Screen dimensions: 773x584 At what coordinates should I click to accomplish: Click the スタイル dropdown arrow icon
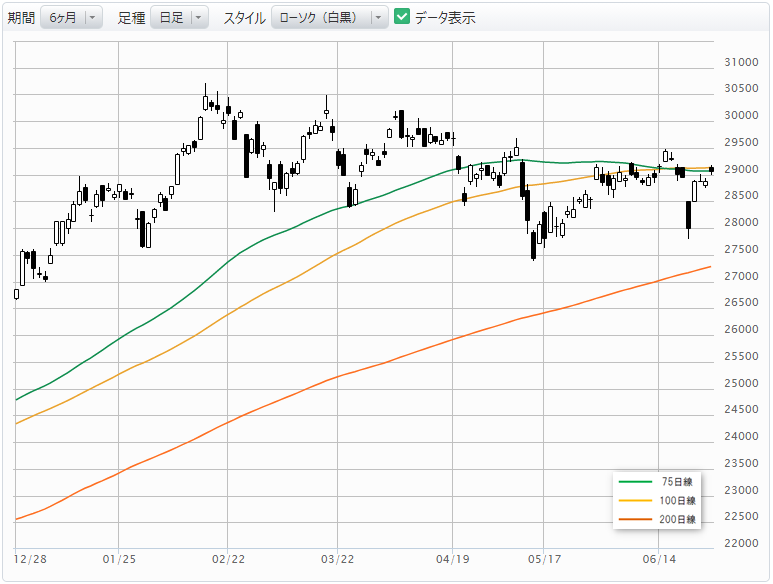(x=378, y=18)
